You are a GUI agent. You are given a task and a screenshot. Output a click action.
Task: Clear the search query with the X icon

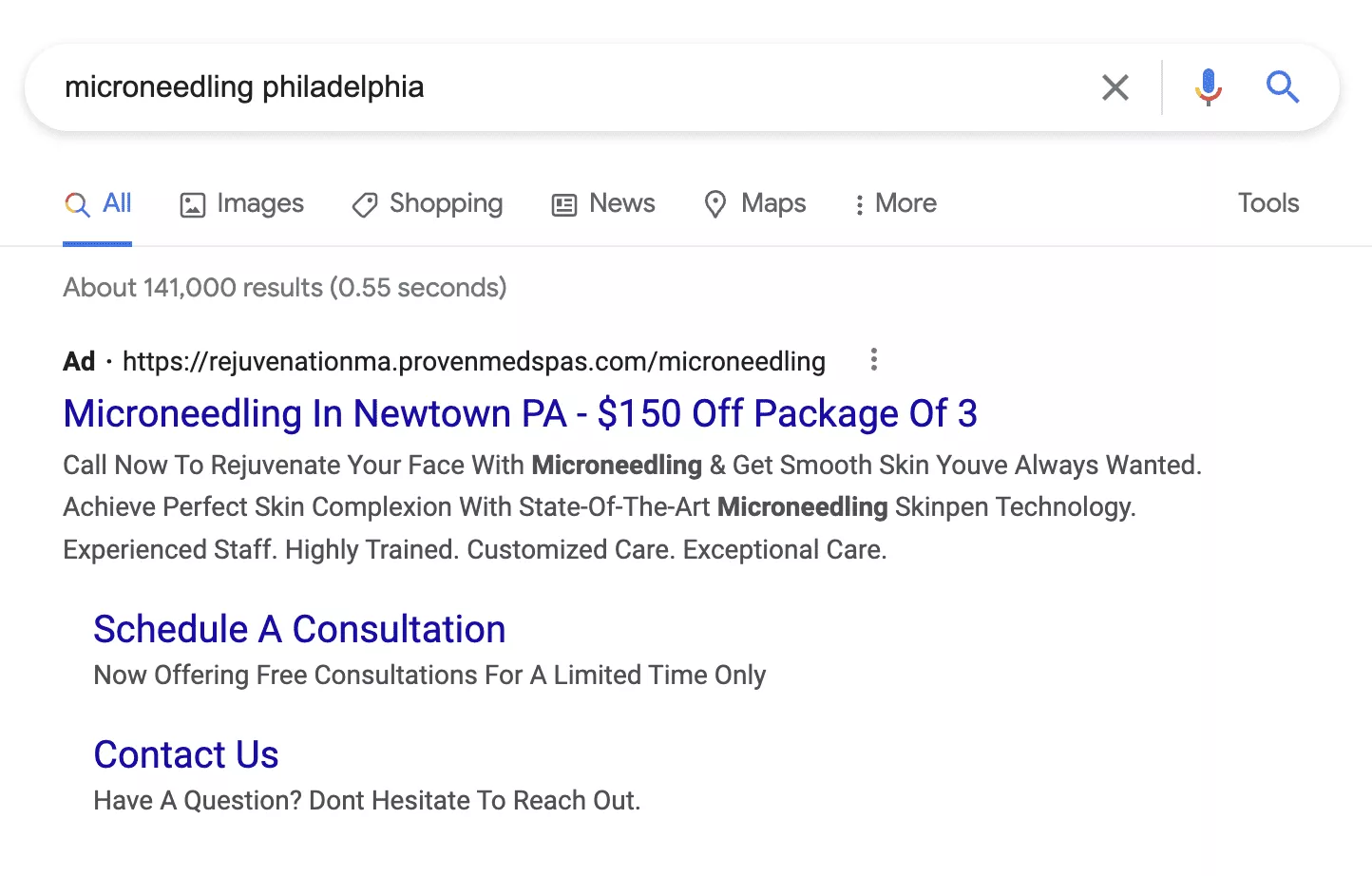coord(1115,86)
